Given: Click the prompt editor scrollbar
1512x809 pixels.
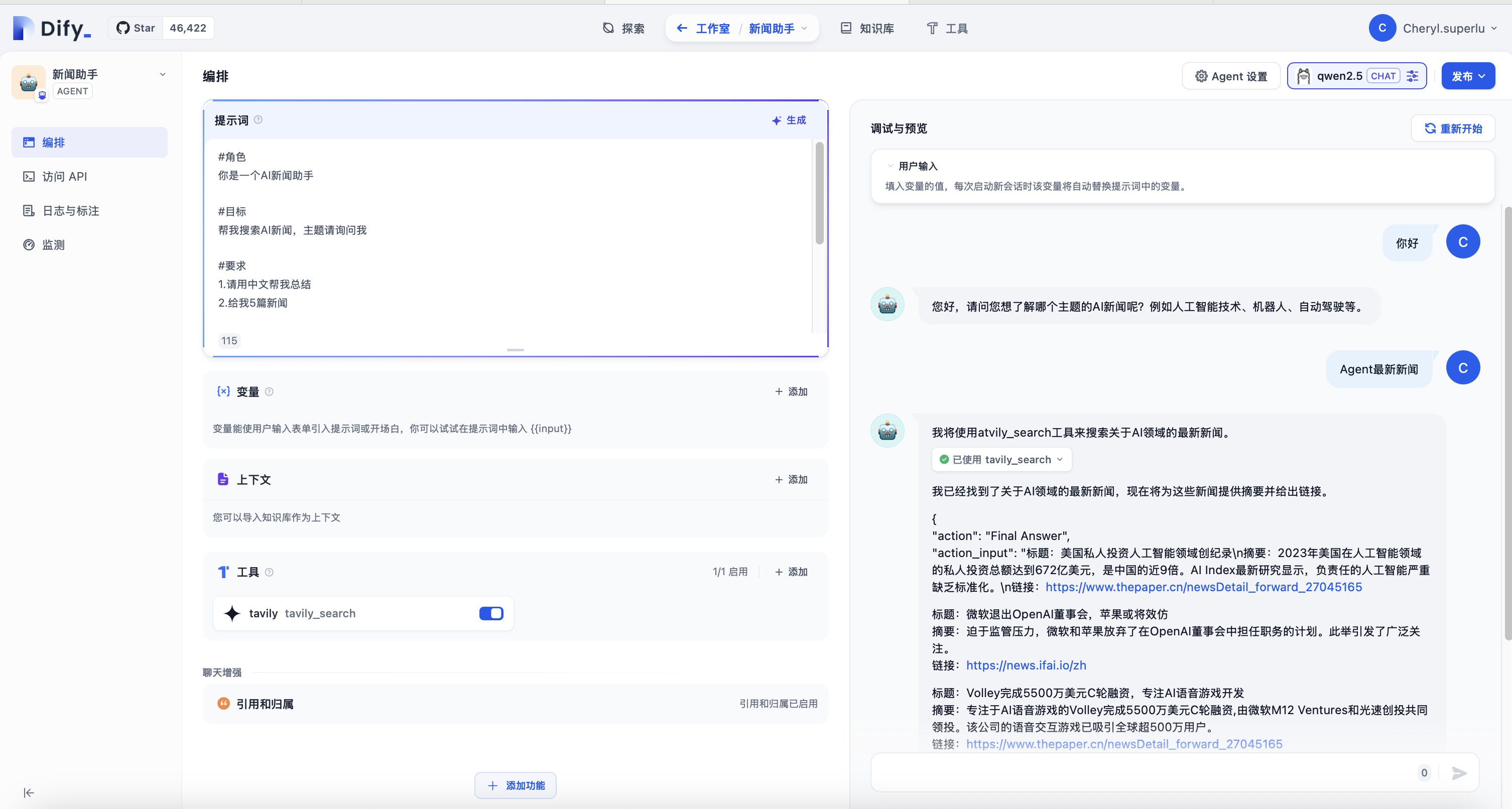Looking at the screenshot, I should (x=819, y=194).
